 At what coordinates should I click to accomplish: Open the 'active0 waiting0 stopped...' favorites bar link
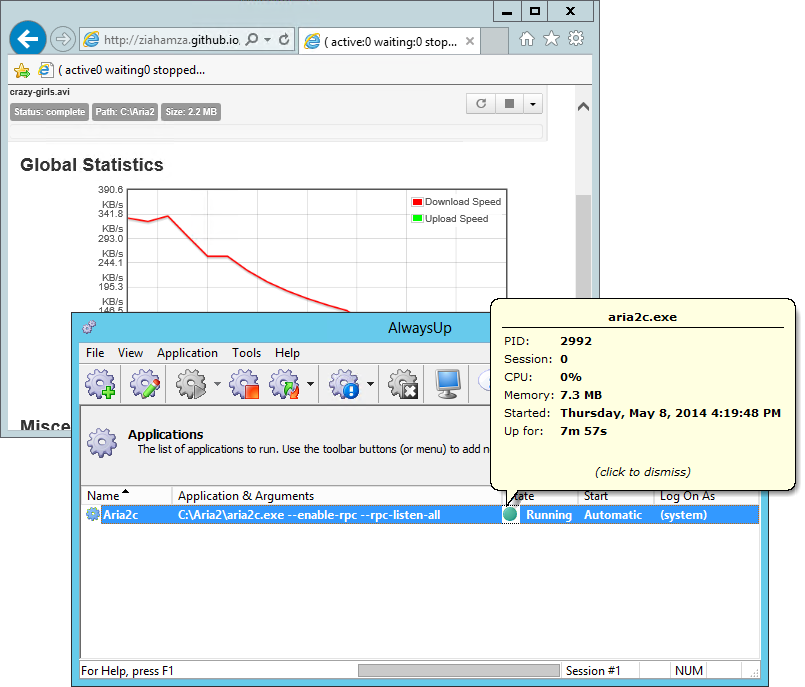coord(122,70)
